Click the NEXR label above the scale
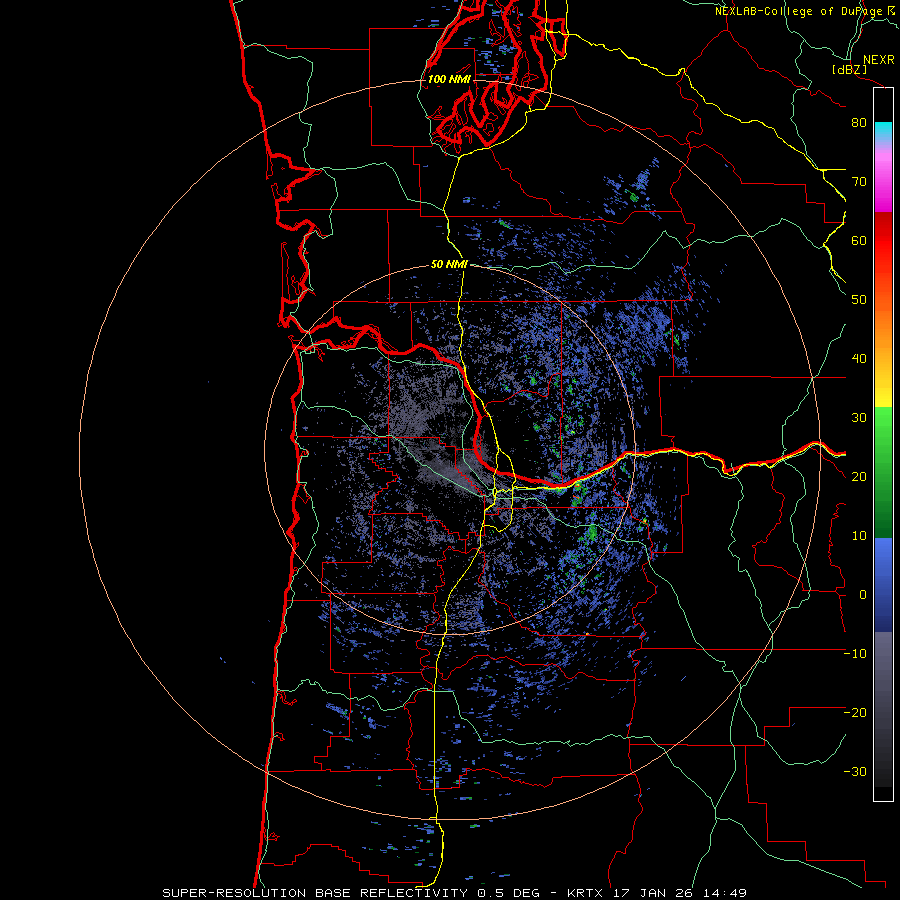The width and height of the screenshot is (900, 900). 879,60
